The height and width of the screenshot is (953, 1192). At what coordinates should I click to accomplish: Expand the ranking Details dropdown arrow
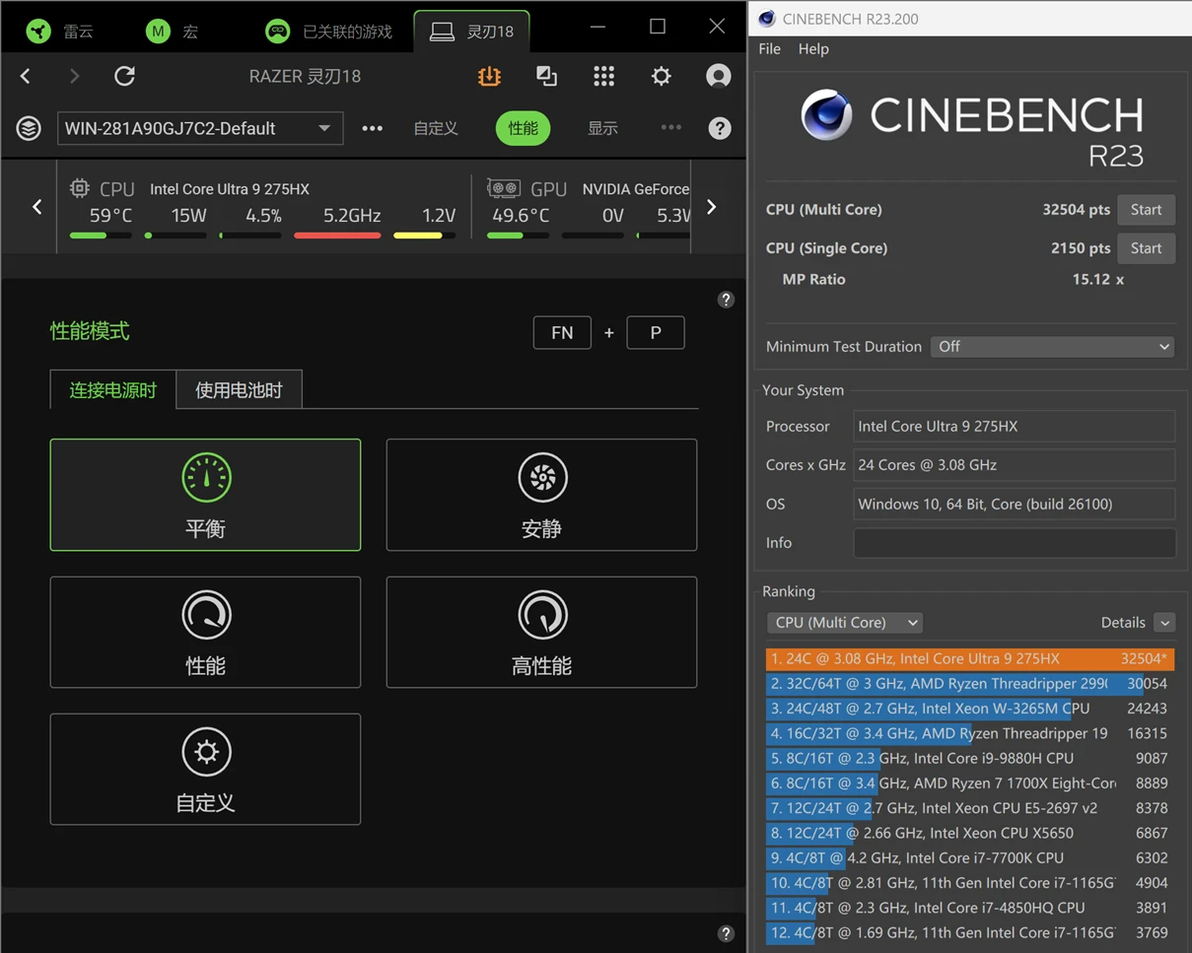pyautogui.click(x=1164, y=622)
